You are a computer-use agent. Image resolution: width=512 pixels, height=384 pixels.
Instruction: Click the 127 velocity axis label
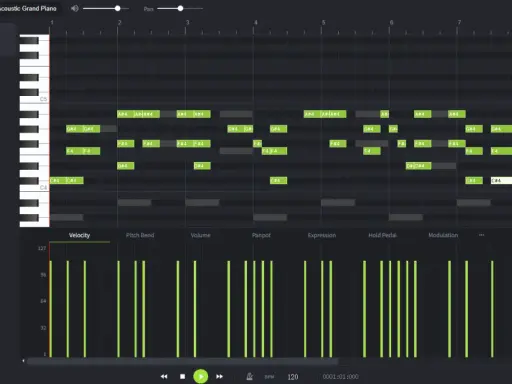click(42, 248)
